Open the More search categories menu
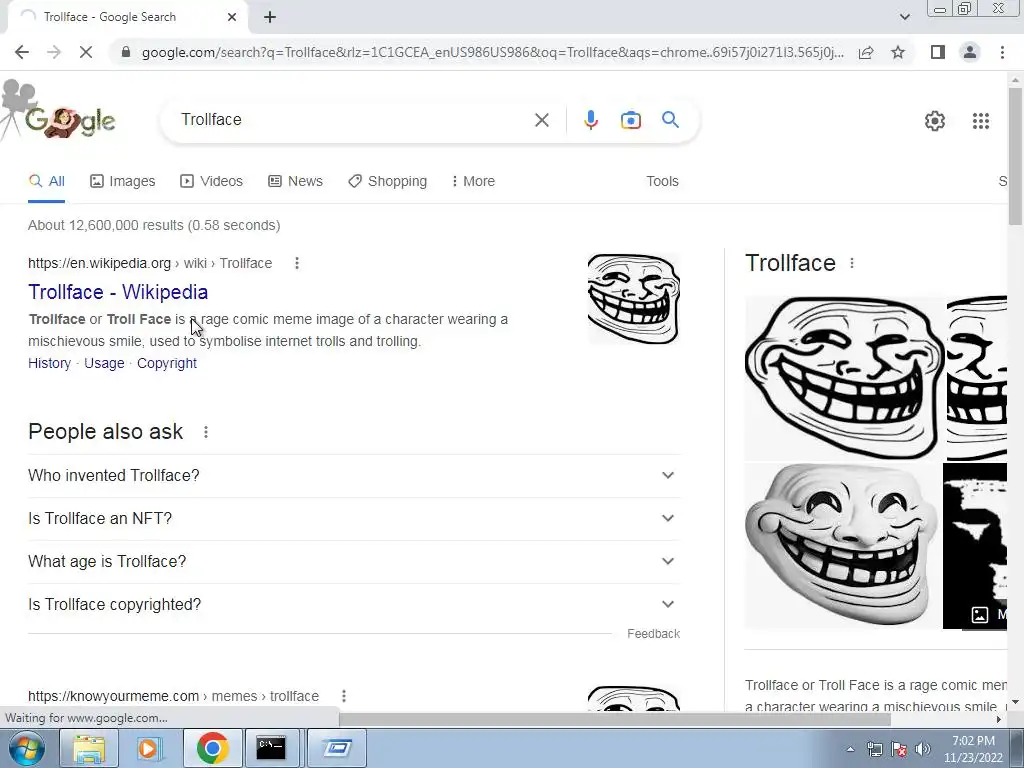 [x=473, y=181]
